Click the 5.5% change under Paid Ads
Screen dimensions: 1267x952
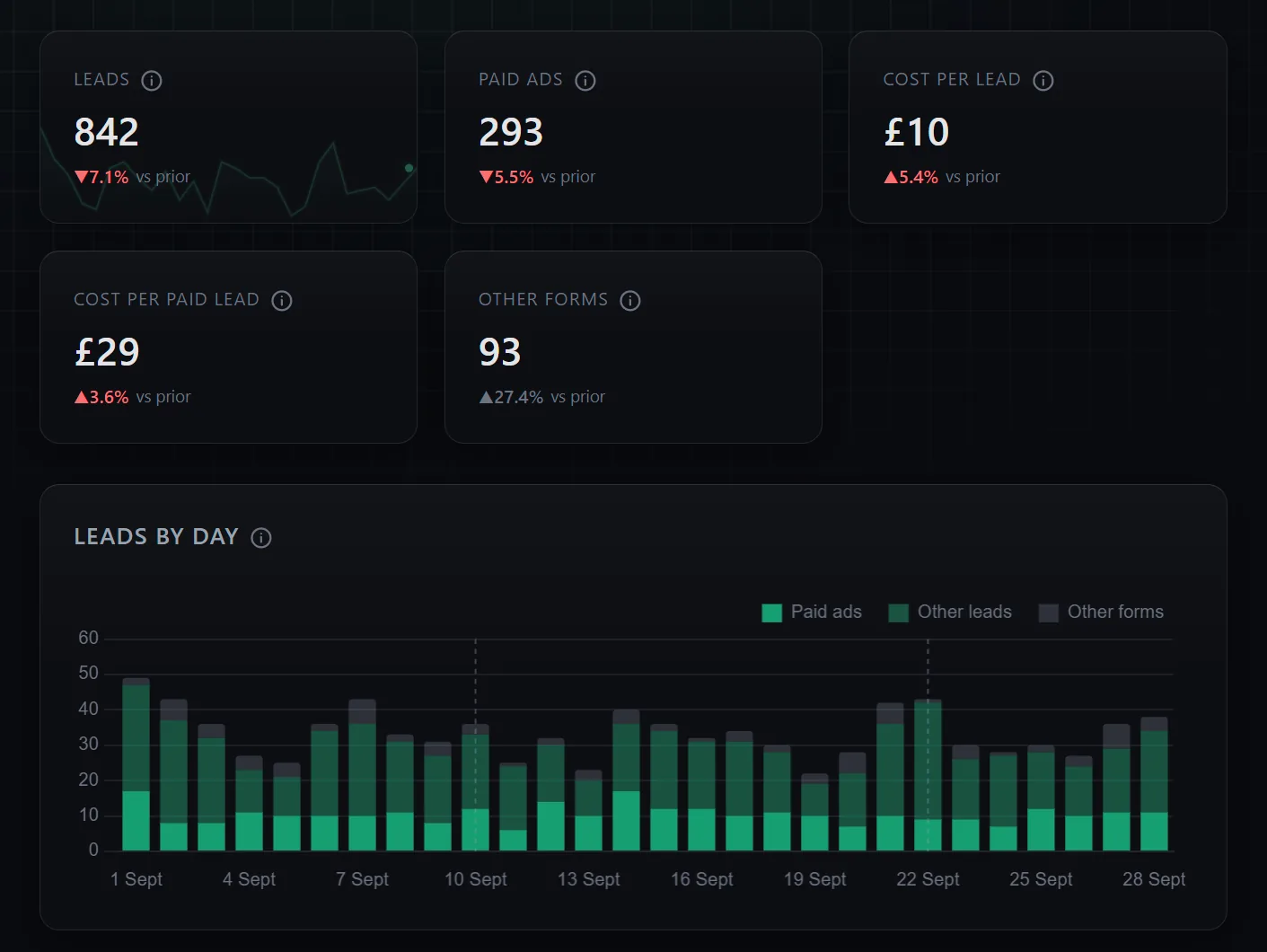[x=506, y=177]
